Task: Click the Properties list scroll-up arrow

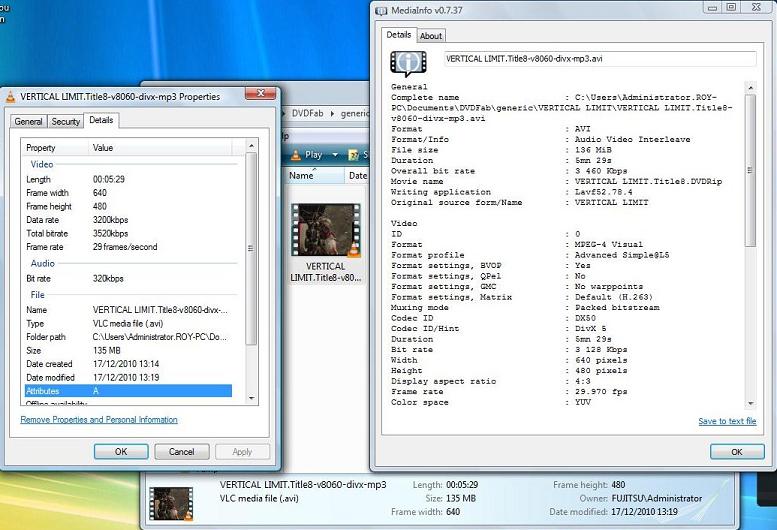Action: point(251,146)
